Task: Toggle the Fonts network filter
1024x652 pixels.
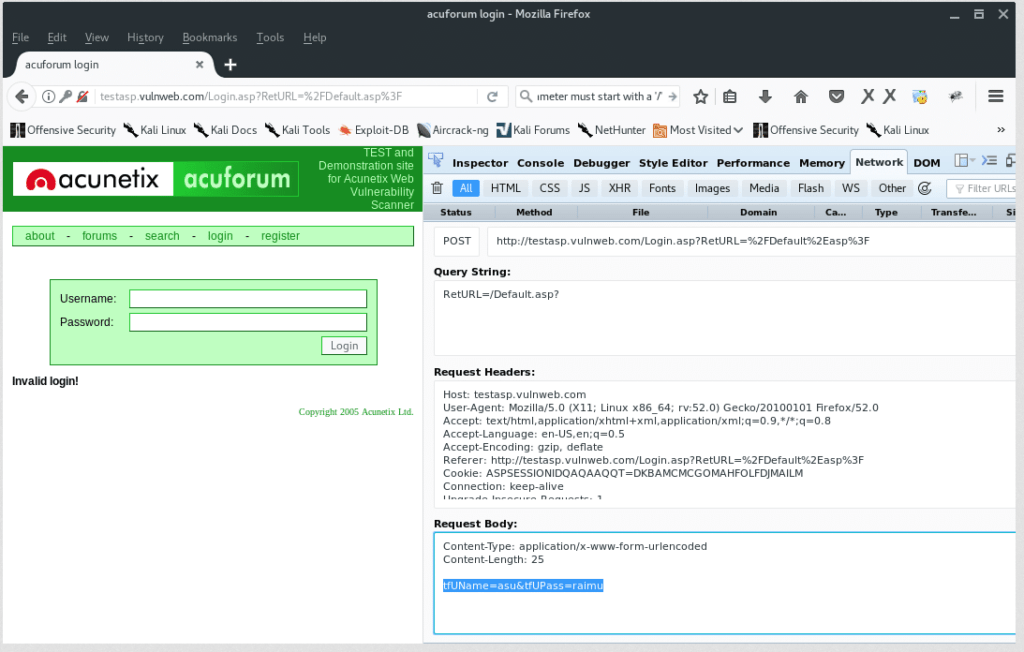Action: tap(662, 188)
